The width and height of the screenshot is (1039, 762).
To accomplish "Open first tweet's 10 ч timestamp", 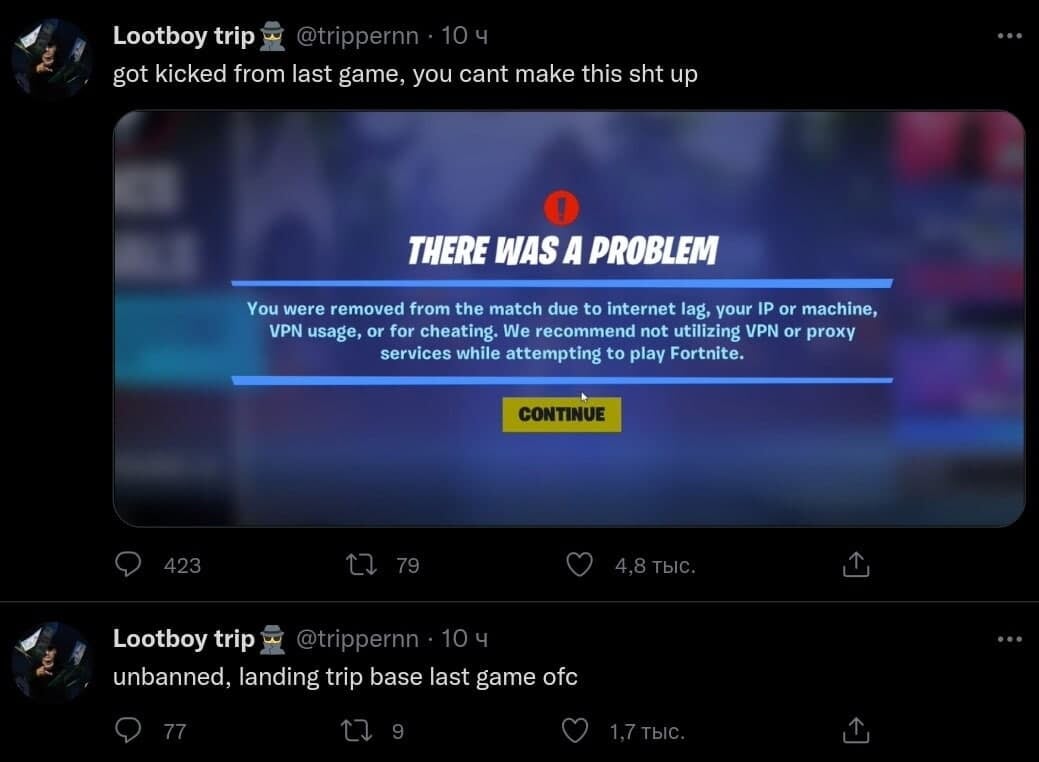I will point(465,36).
